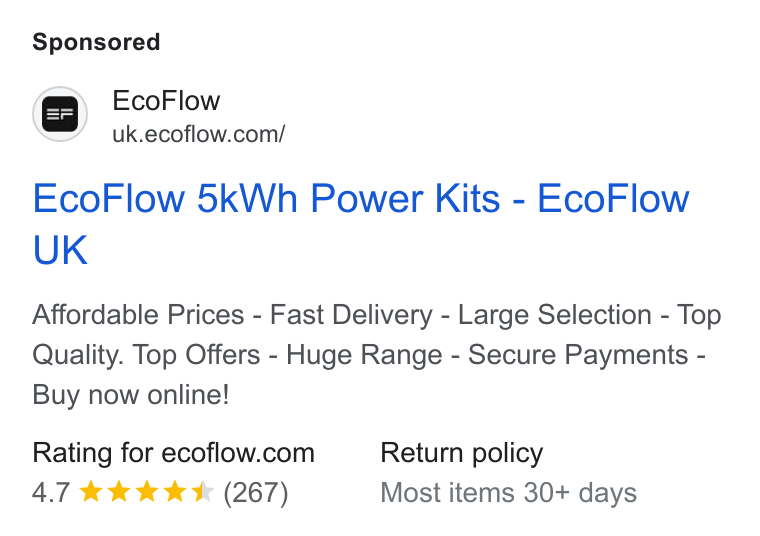Click the uk.ecoflow.com/ URL
This screenshot has width=760, height=536.
click(x=199, y=134)
